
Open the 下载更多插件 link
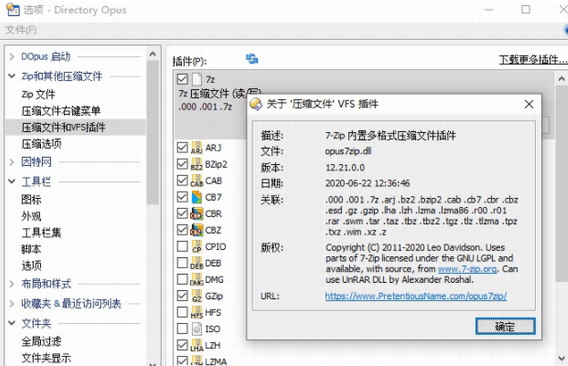pyautogui.click(x=533, y=59)
